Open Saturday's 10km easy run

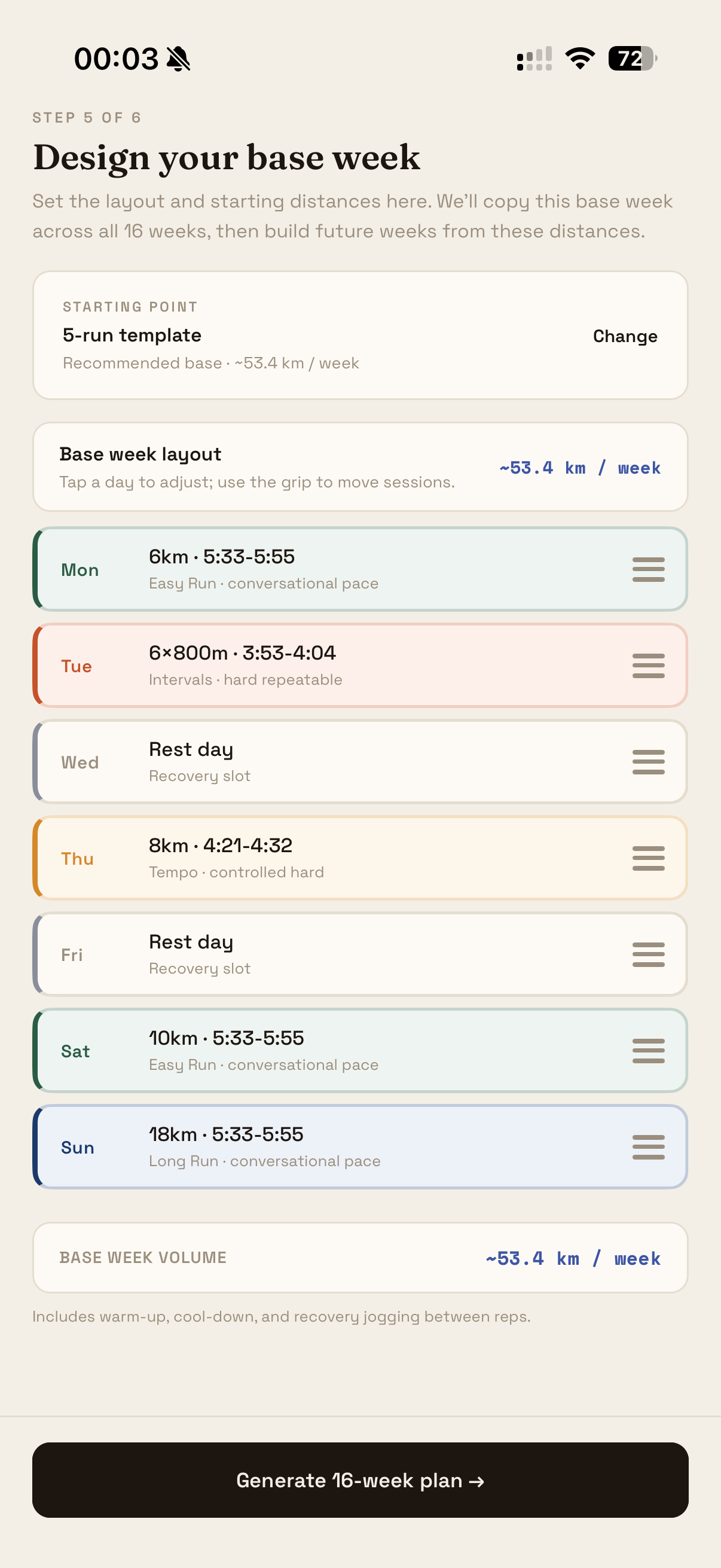tap(360, 1051)
